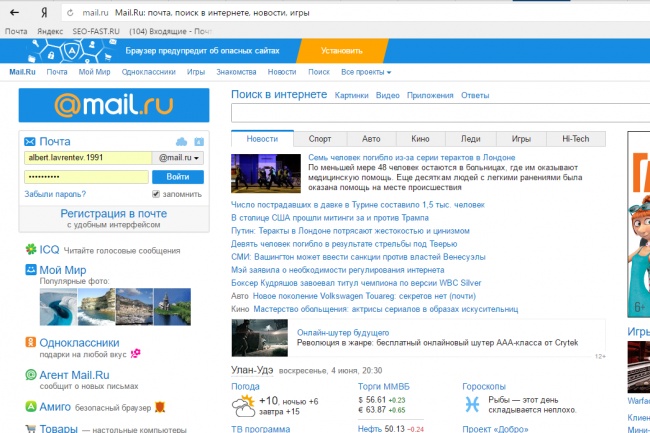Expand the @mail.ru domain dropdown
650x433 pixels.
click(178, 158)
